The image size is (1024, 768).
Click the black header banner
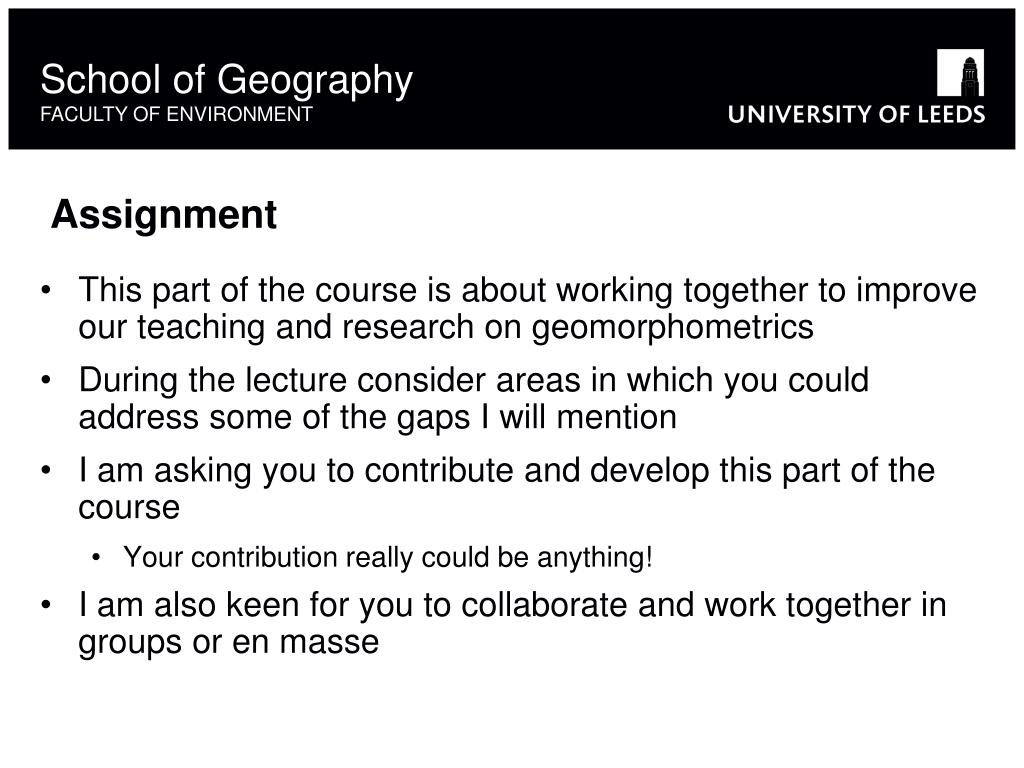pyautogui.click(x=512, y=79)
